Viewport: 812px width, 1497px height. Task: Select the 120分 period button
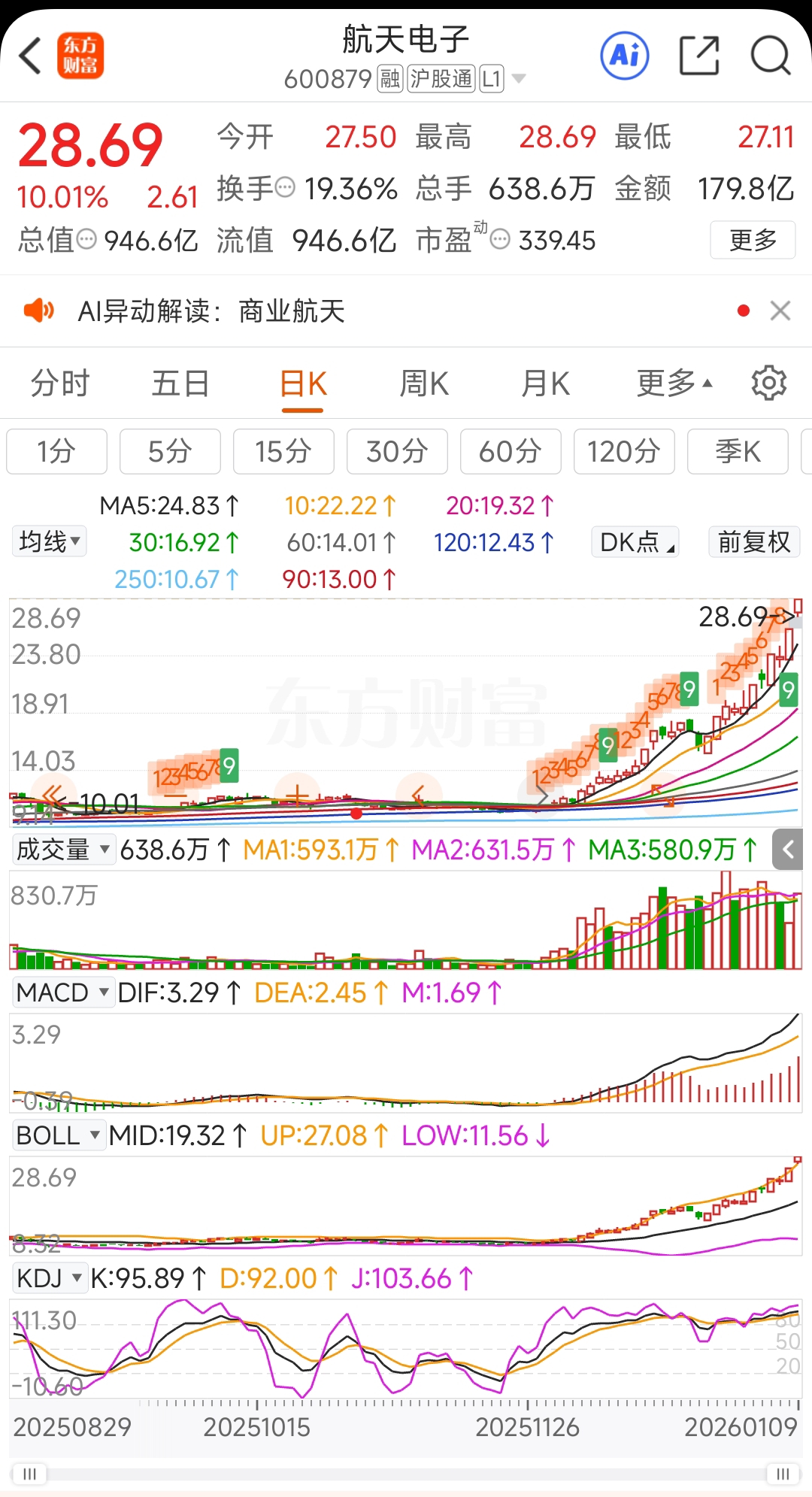point(624,451)
